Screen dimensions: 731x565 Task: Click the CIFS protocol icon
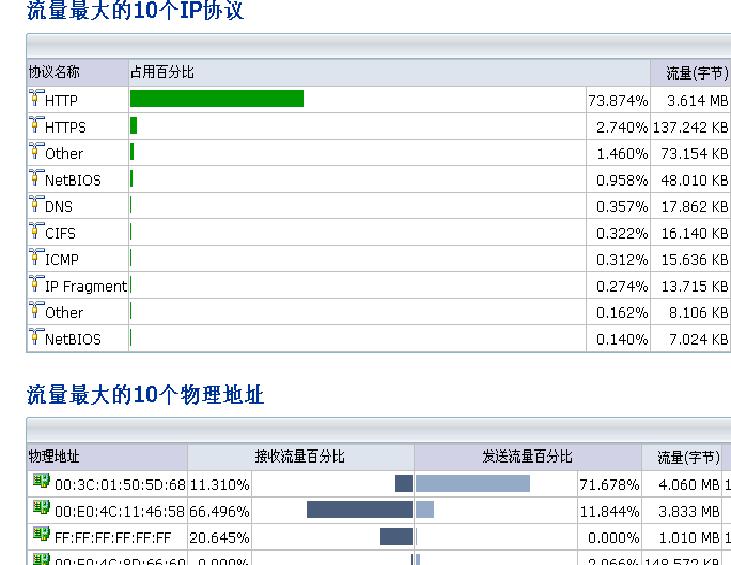pos(37,231)
